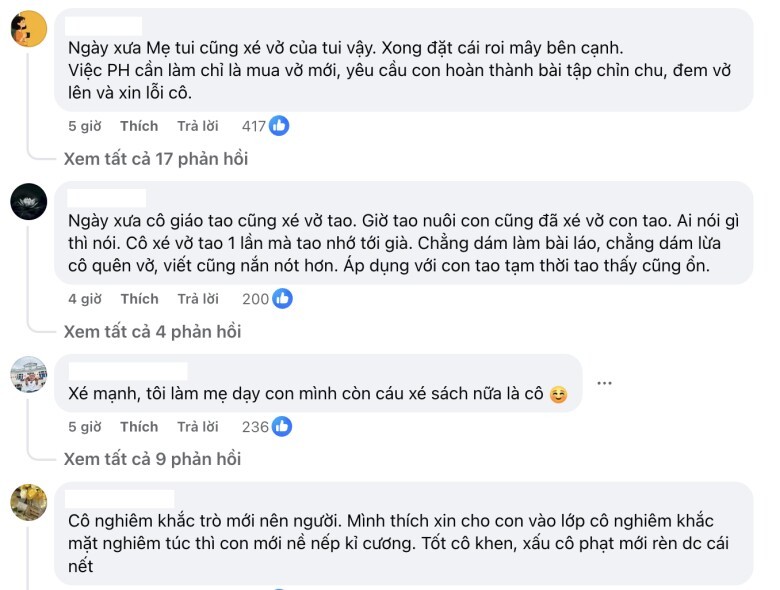This screenshot has height=590, width=780.
Task: Click the '4 giờ' timestamp link
Action: tap(84, 298)
